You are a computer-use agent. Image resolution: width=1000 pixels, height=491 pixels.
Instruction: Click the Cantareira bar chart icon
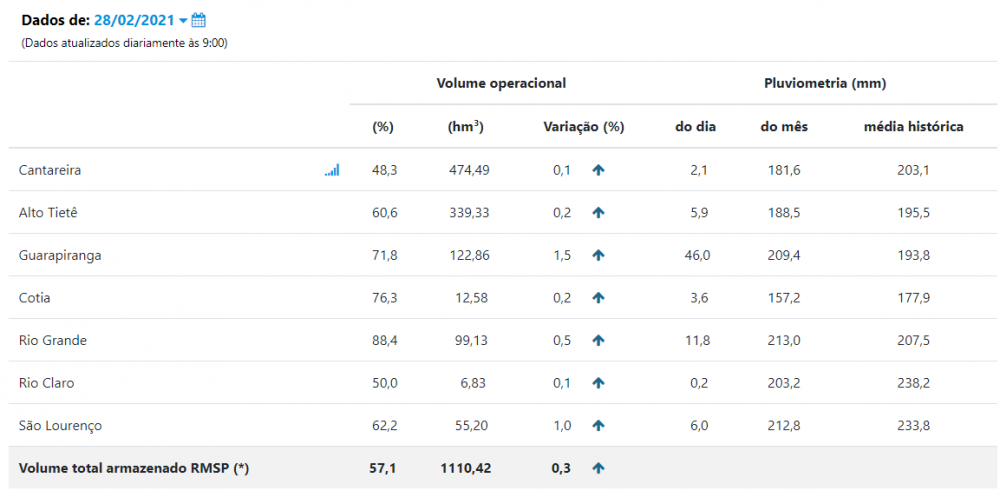(x=332, y=171)
